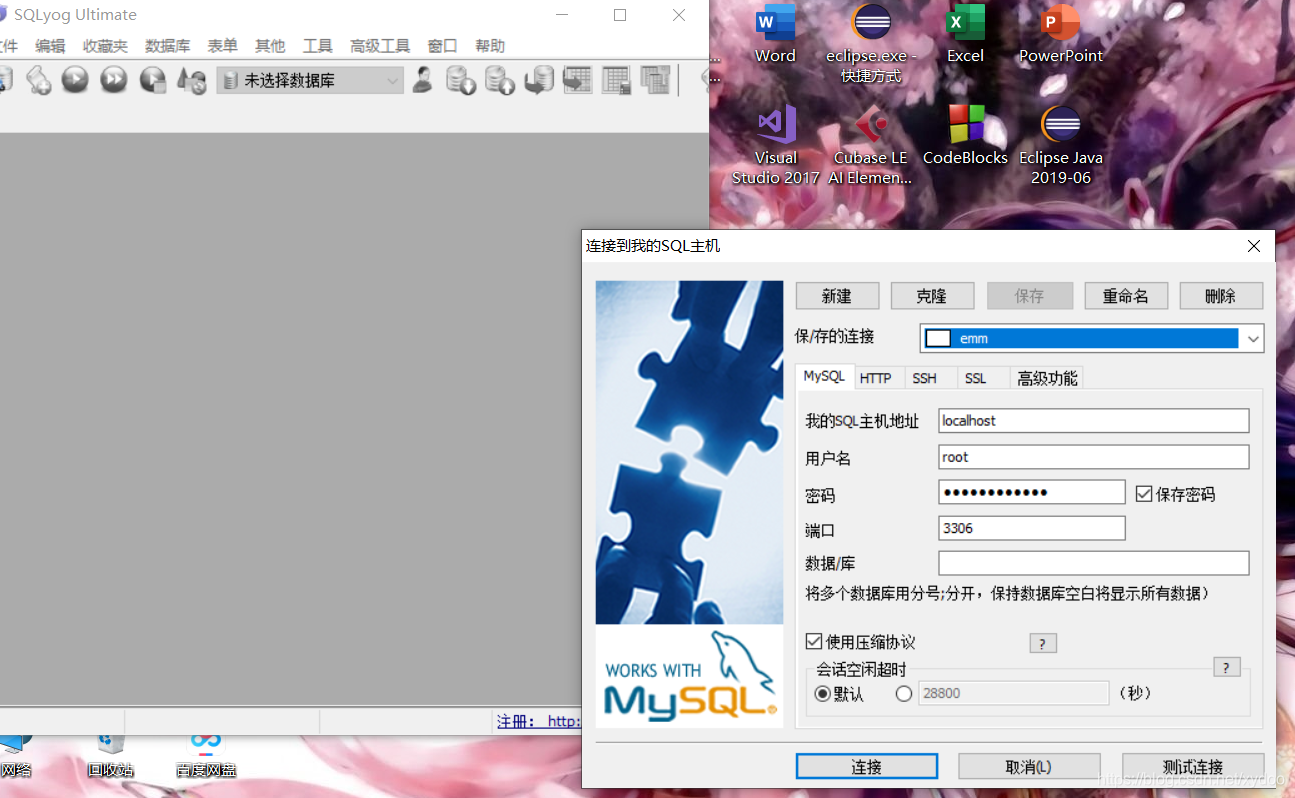Click the 删除 button
This screenshot has height=798, width=1295.
point(1221,296)
